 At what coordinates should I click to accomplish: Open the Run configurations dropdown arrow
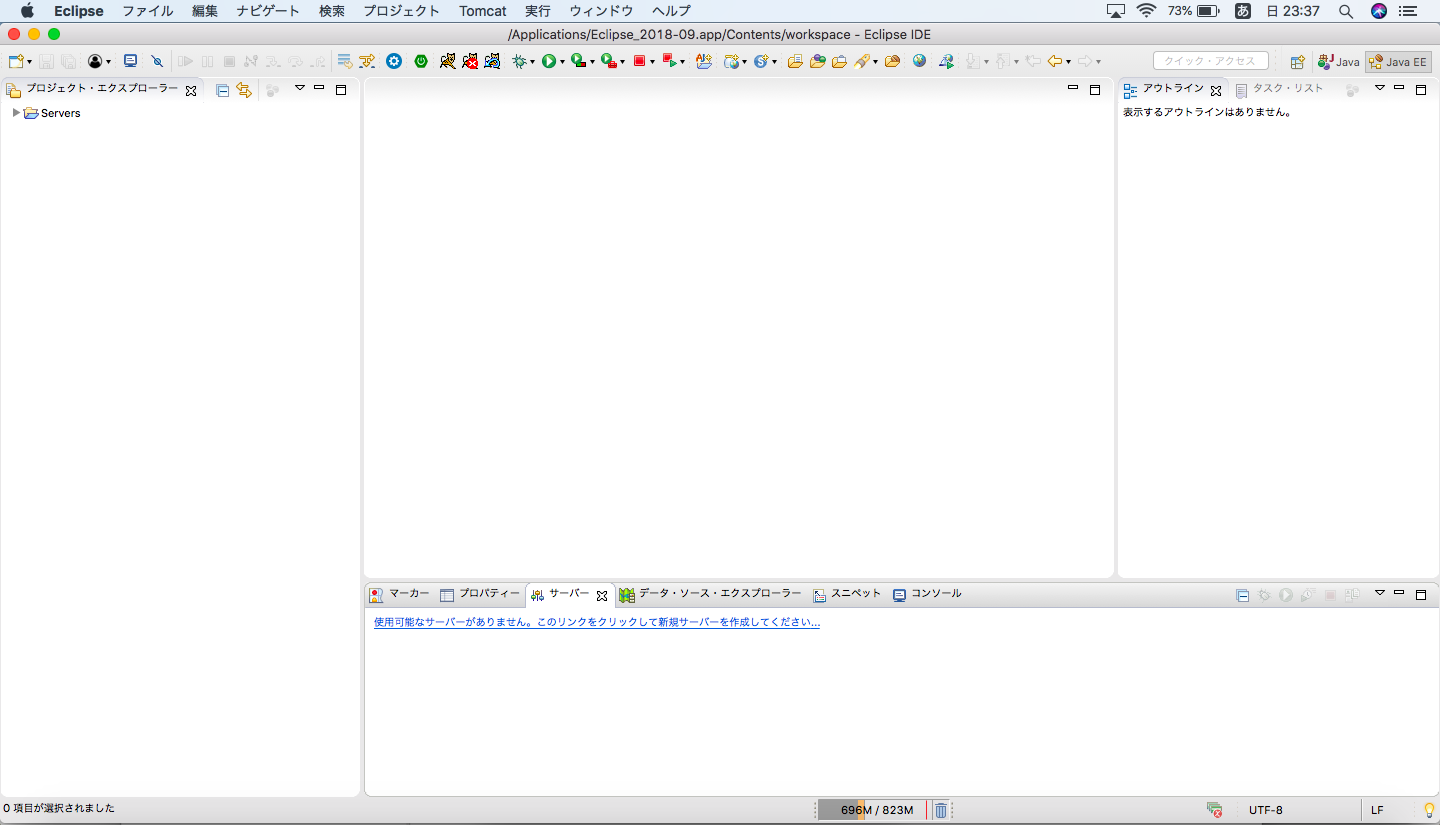coord(562,62)
